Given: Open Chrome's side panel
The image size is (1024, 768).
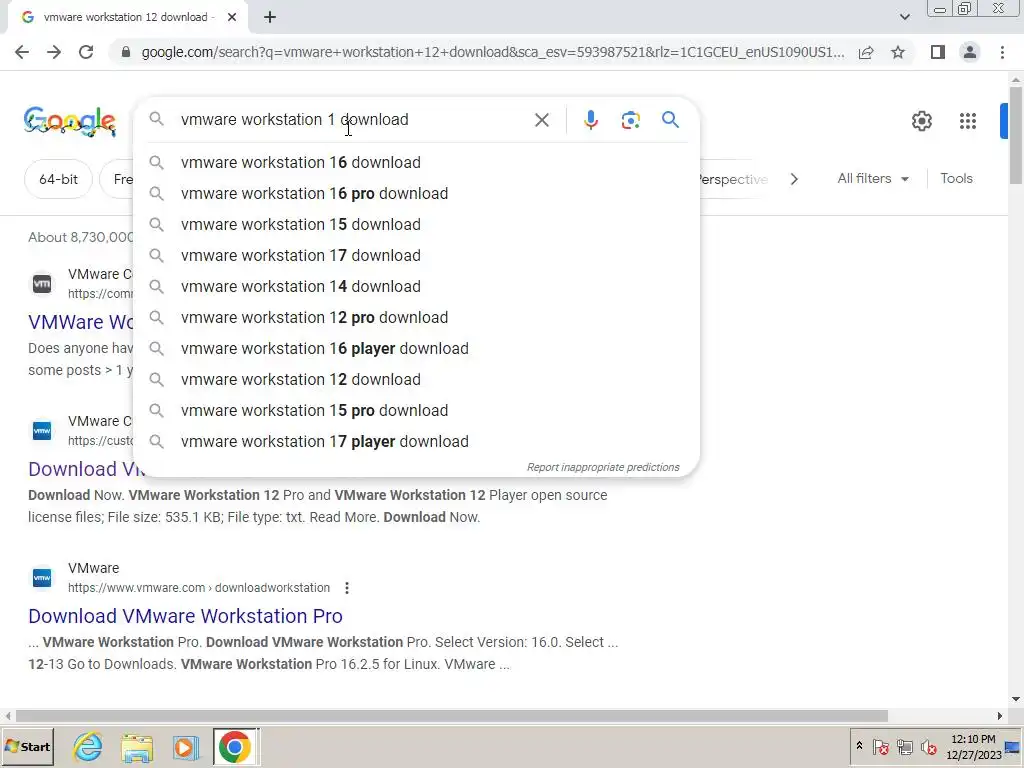Looking at the screenshot, I should [x=938, y=52].
